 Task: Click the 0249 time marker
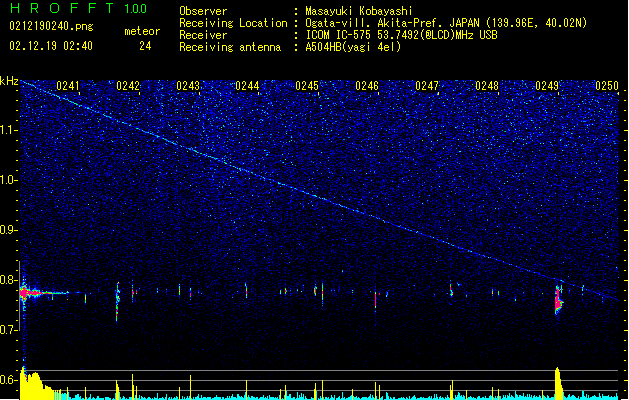click(x=547, y=85)
